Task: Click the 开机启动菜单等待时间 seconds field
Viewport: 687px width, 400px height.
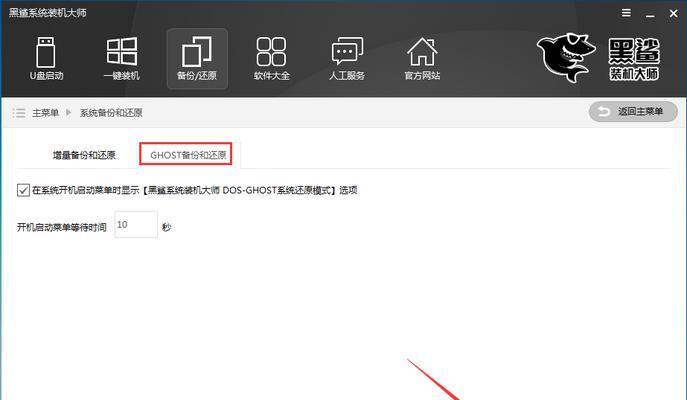Action: coord(136,224)
